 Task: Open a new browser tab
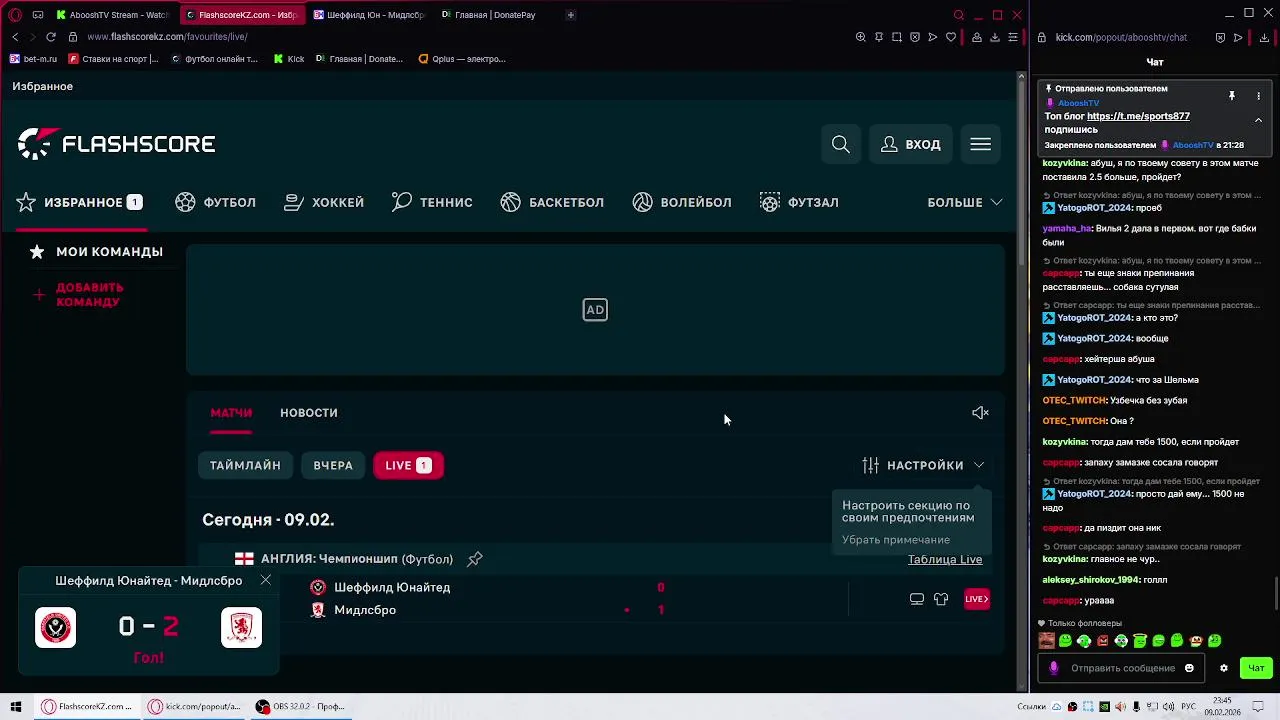click(571, 15)
